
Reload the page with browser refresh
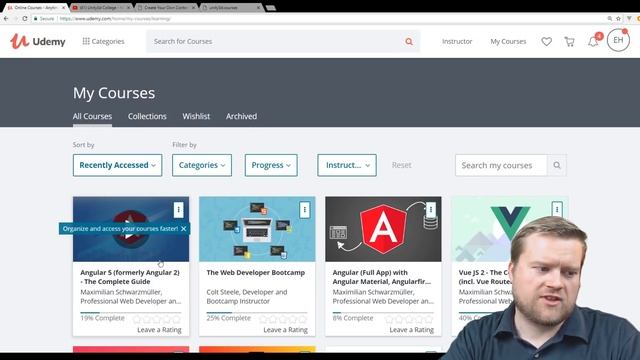point(25,18)
